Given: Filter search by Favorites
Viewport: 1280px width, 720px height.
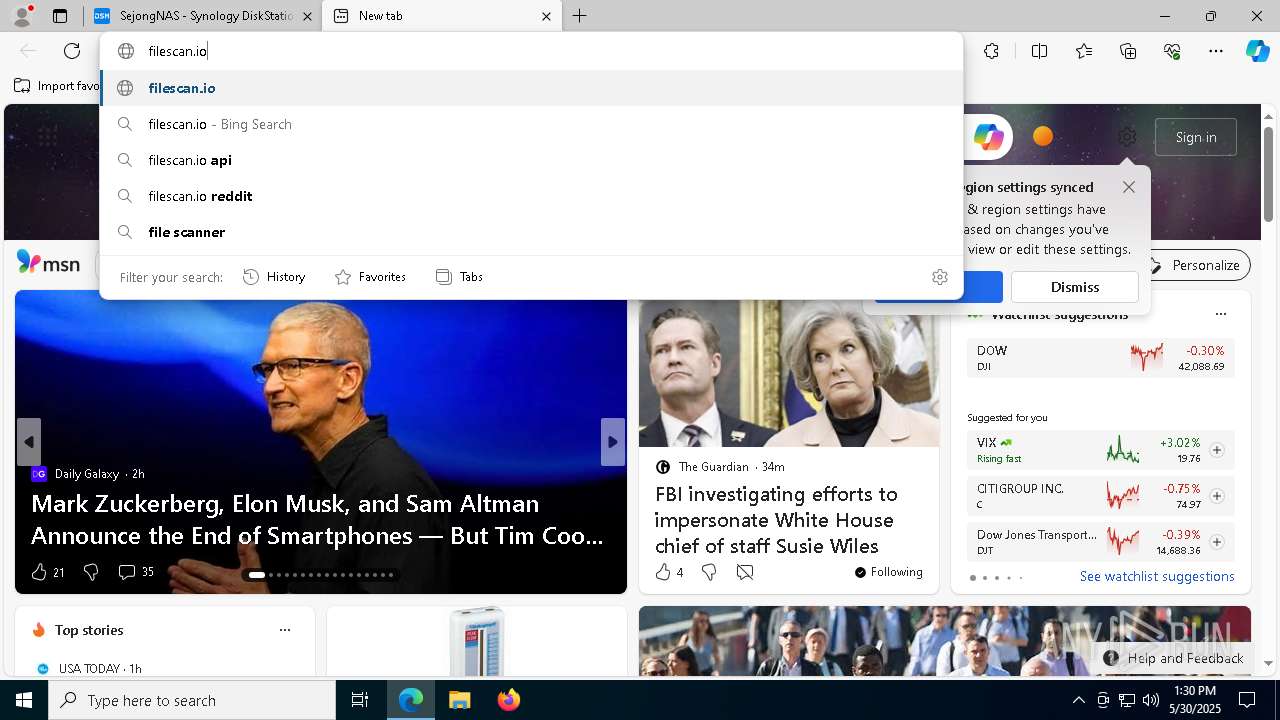Looking at the screenshot, I should pos(370,277).
